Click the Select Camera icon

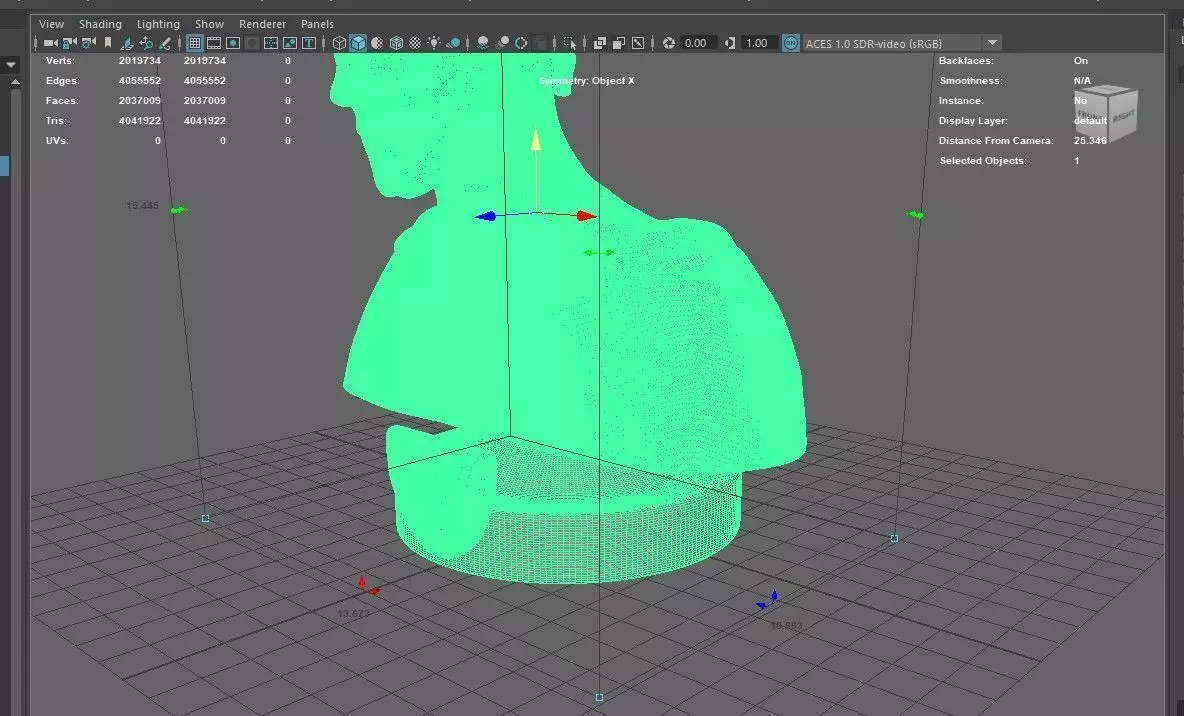point(51,43)
